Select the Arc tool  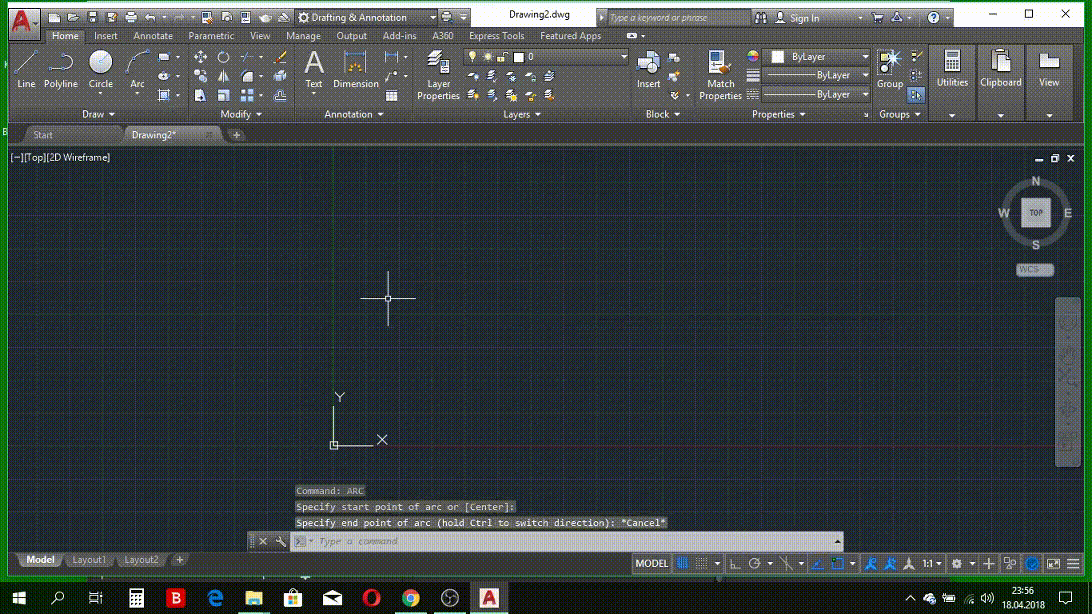coord(137,69)
